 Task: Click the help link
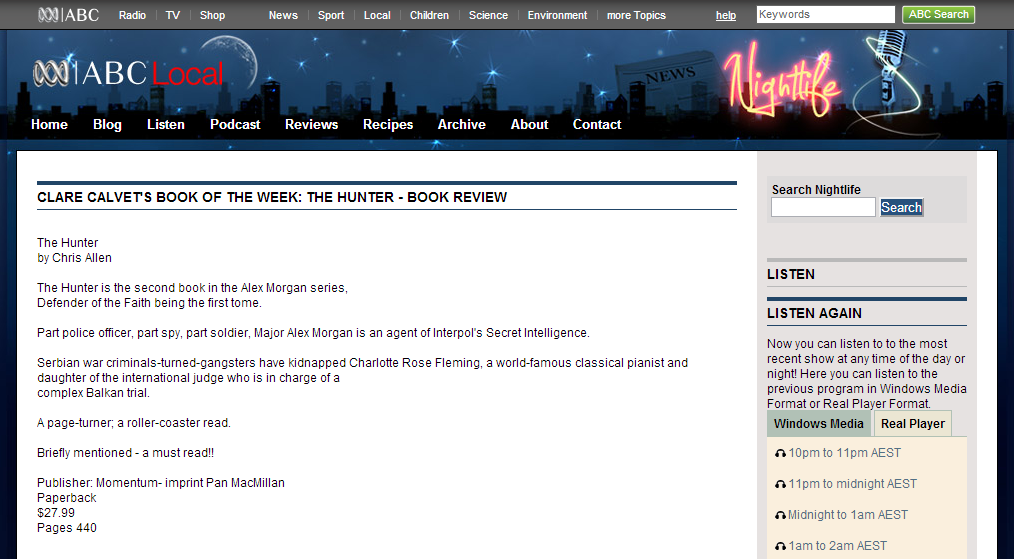coord(726,15)
